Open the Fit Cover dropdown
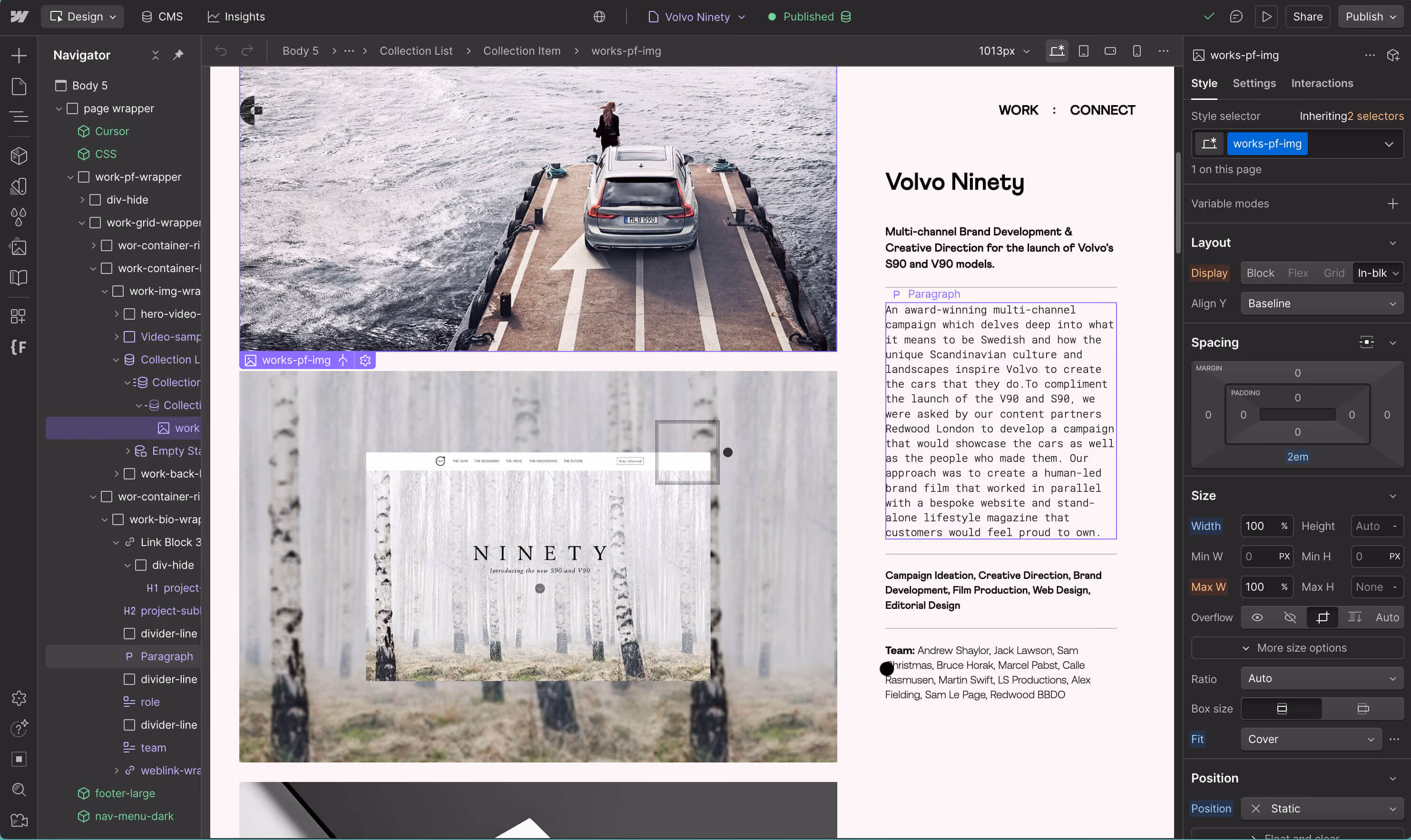Screen dimensions: 1411x840 [1311, 739]
